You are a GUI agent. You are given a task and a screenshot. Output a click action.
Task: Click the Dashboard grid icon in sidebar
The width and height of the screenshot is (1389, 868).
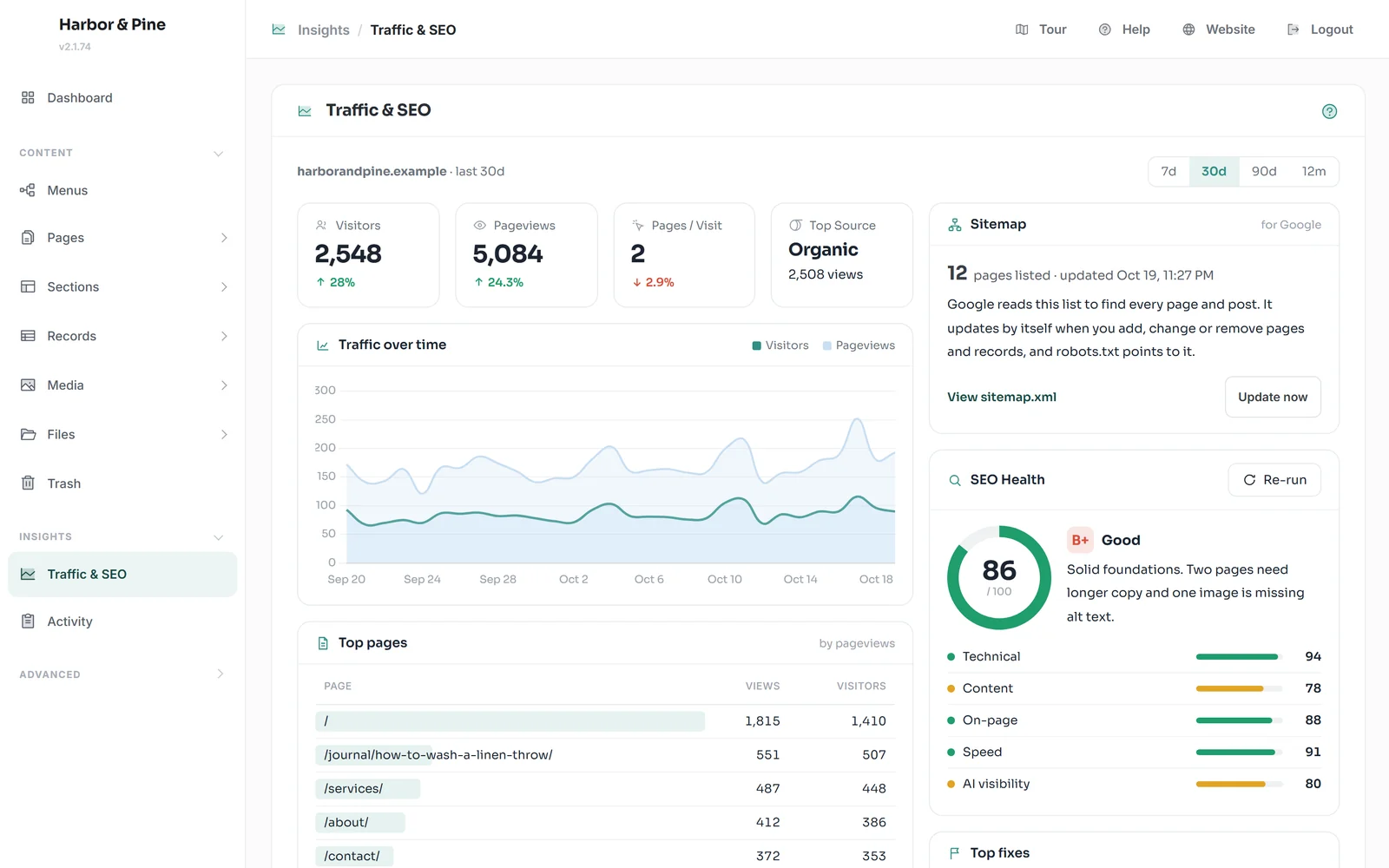click(x=28, y=98)
